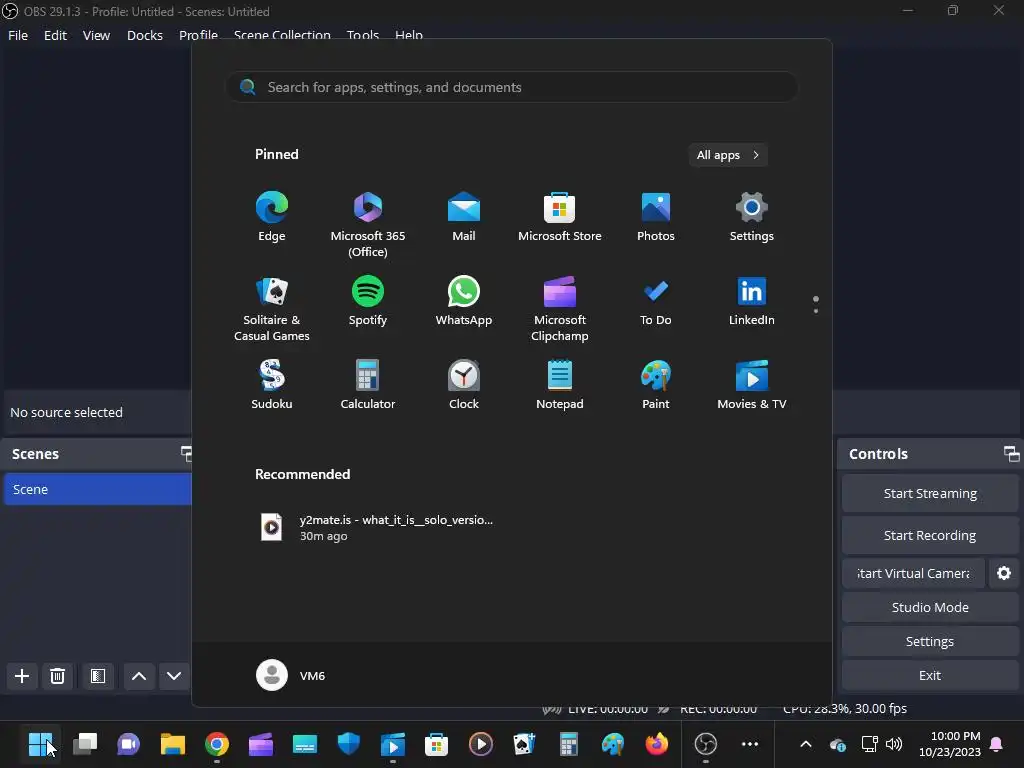Open VM6 user account menu
This screenshot has width=1024, height=768.
click(x=291, y=675)
